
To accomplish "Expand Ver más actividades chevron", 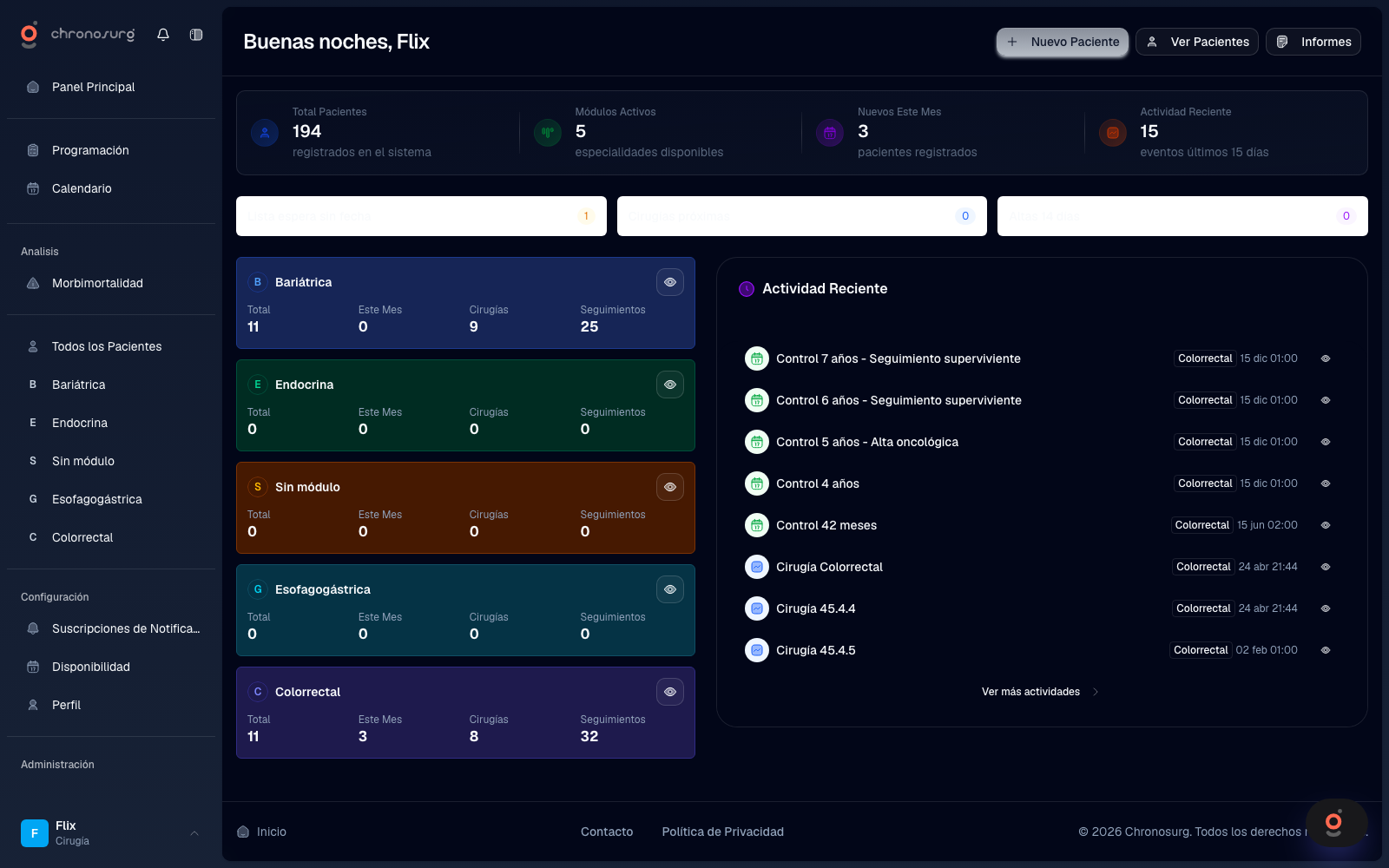I will point(1096,692).
